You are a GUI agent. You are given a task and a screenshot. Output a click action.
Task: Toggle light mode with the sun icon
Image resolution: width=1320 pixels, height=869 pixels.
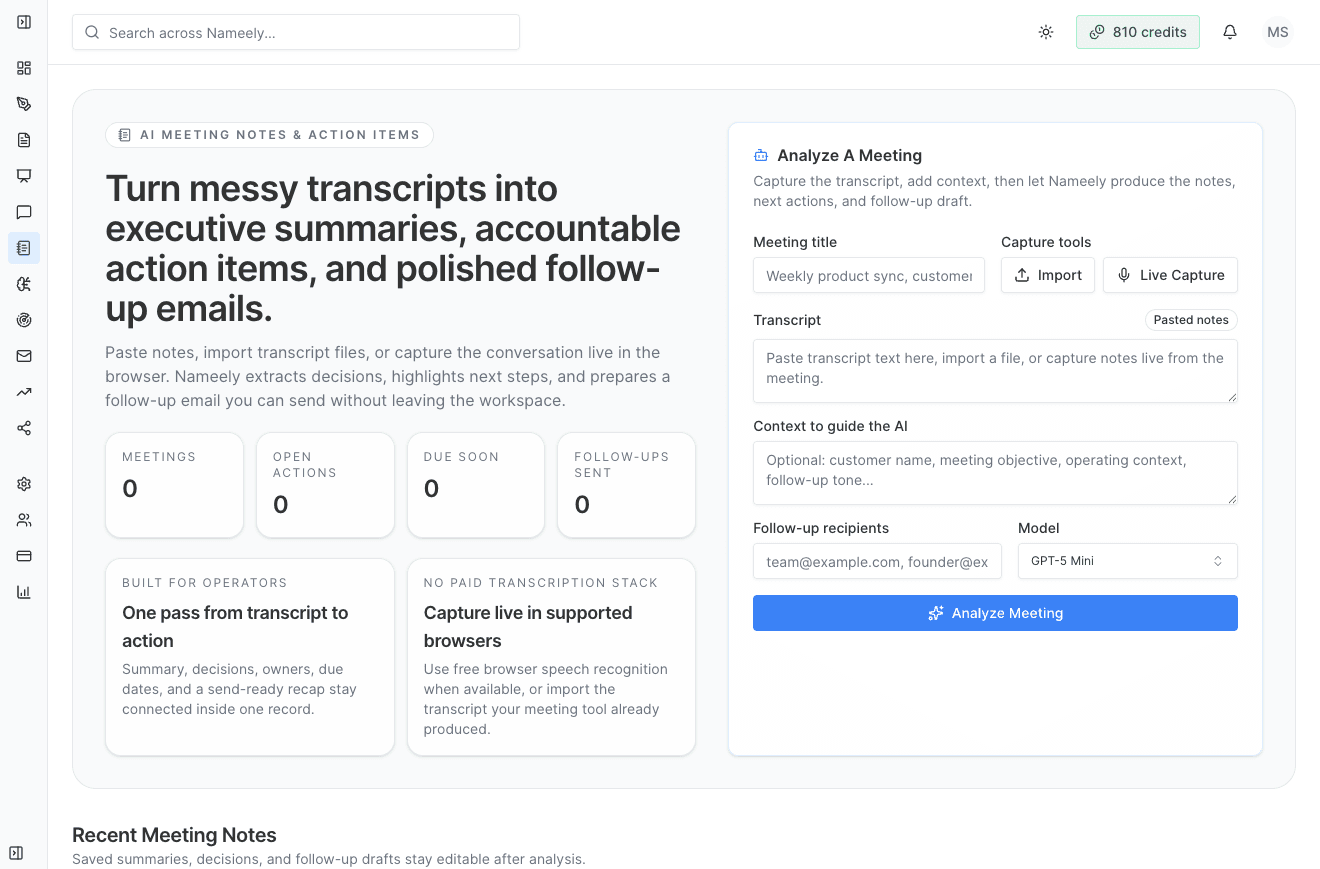(1045, 32)
